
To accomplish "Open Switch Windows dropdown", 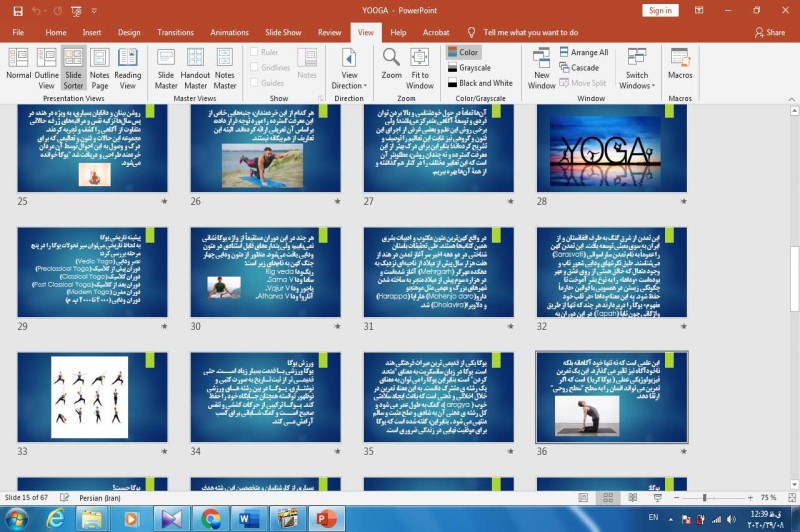I will point(637,67).
